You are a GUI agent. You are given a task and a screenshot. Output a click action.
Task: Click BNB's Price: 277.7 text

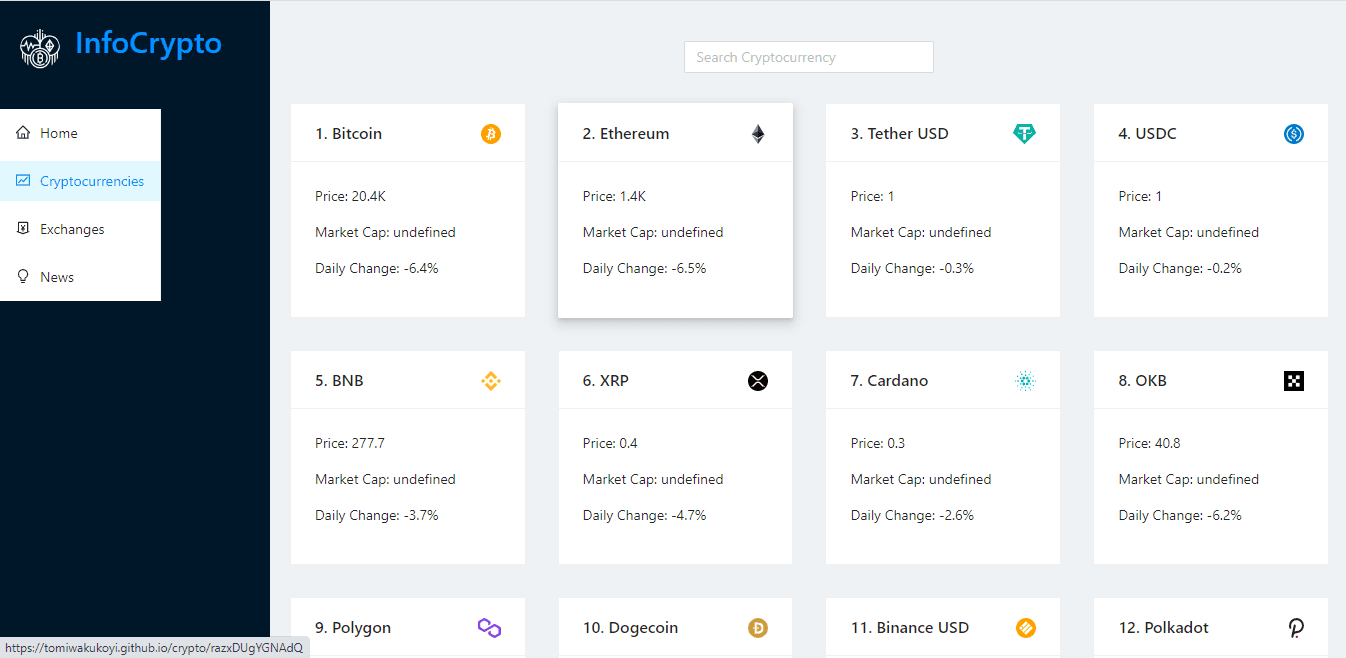point(350,443)
